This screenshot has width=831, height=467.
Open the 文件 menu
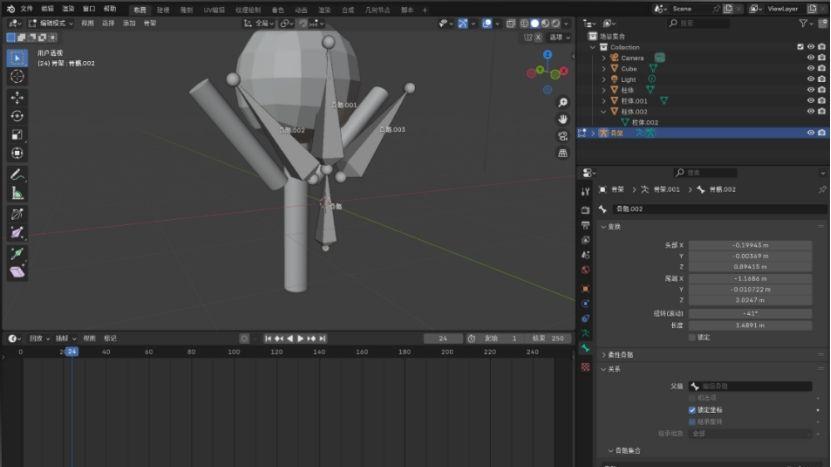(27, 8)
